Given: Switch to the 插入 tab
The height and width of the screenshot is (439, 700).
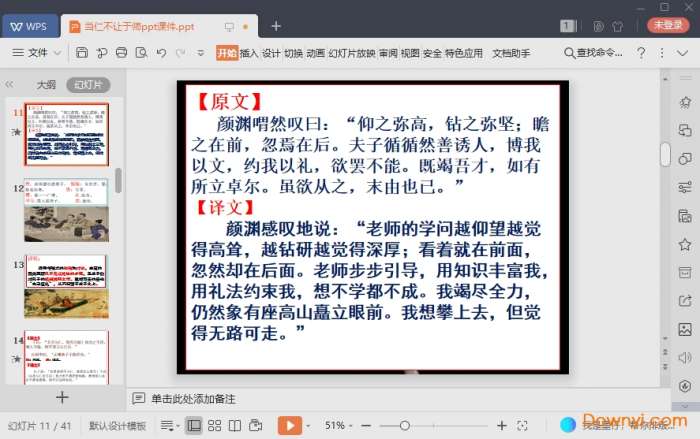Looking at the screenshot, I should 249,53.
